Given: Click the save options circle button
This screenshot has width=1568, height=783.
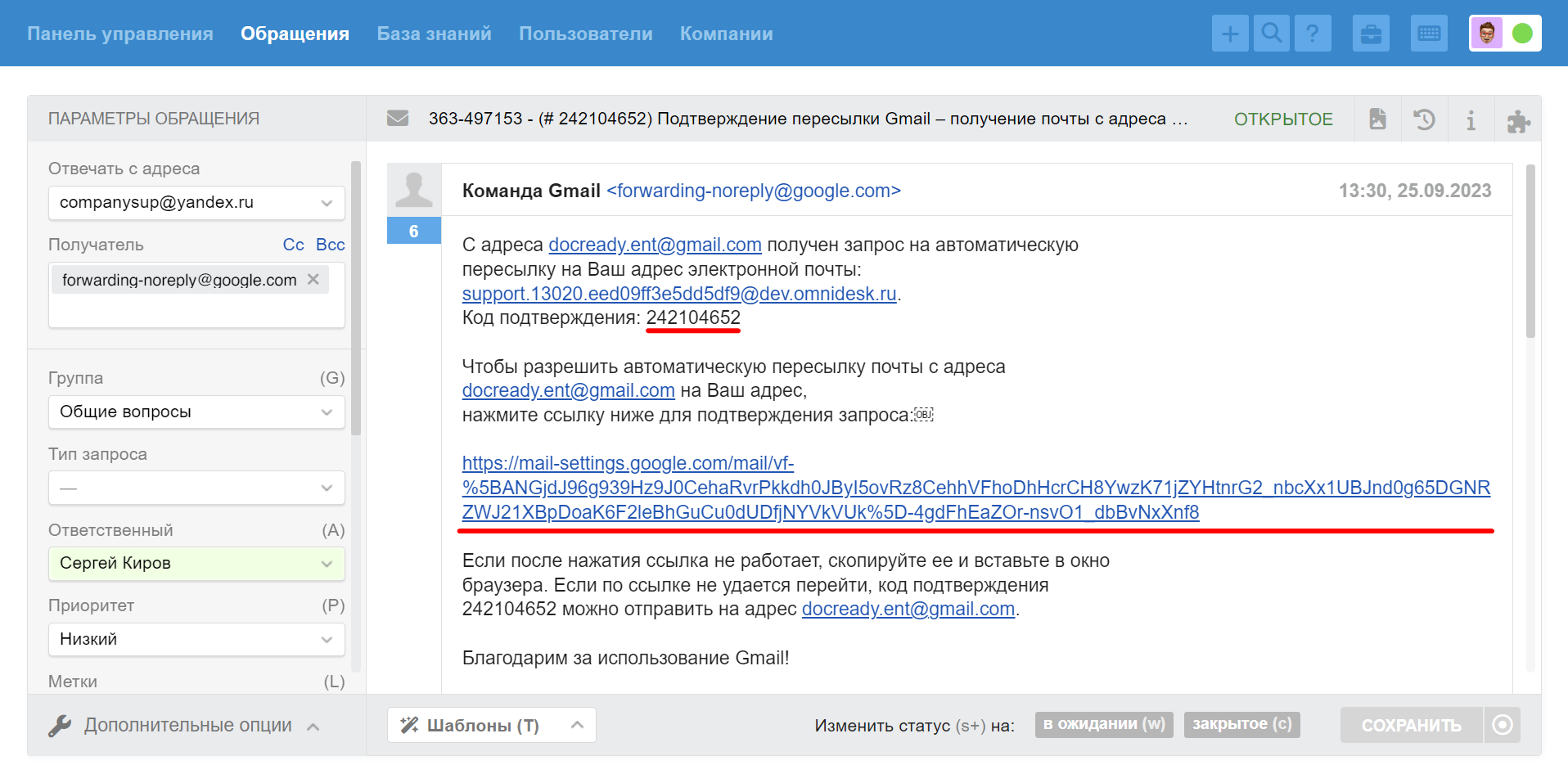Looking at the screenshot, I should (x=1503, y=725).
